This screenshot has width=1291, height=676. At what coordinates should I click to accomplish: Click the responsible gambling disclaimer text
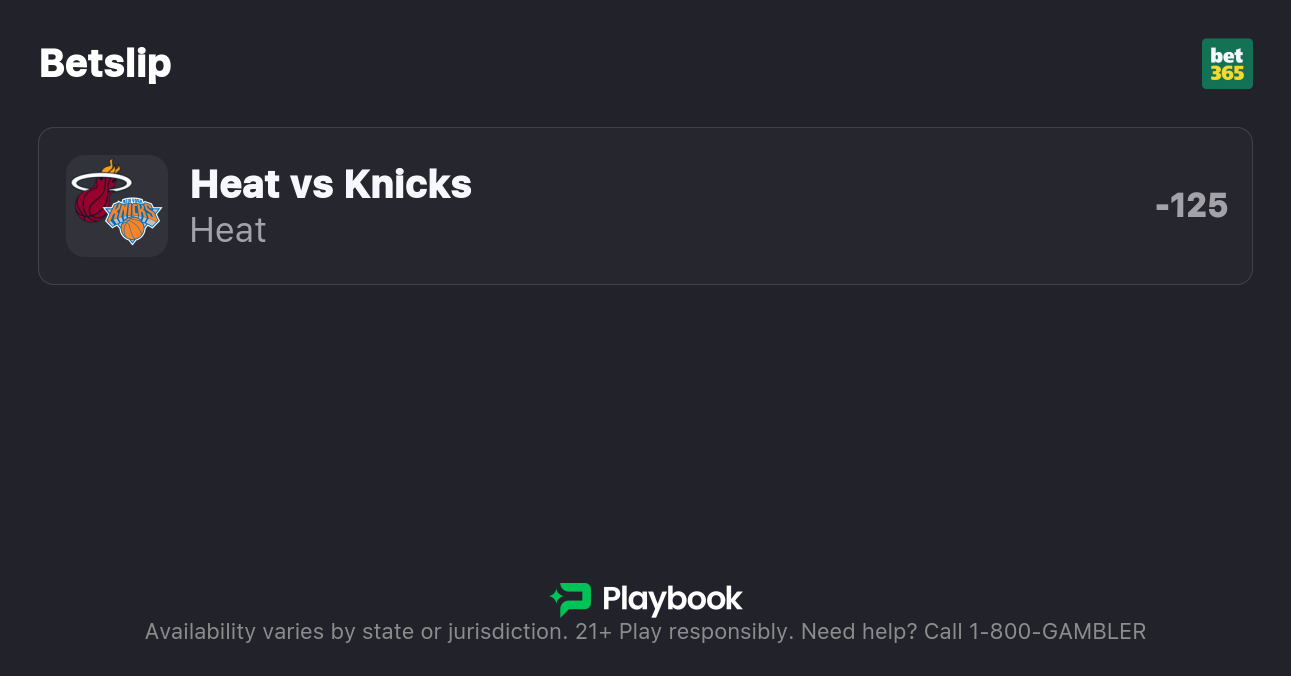pyautogui.click(x=645, y=631)
